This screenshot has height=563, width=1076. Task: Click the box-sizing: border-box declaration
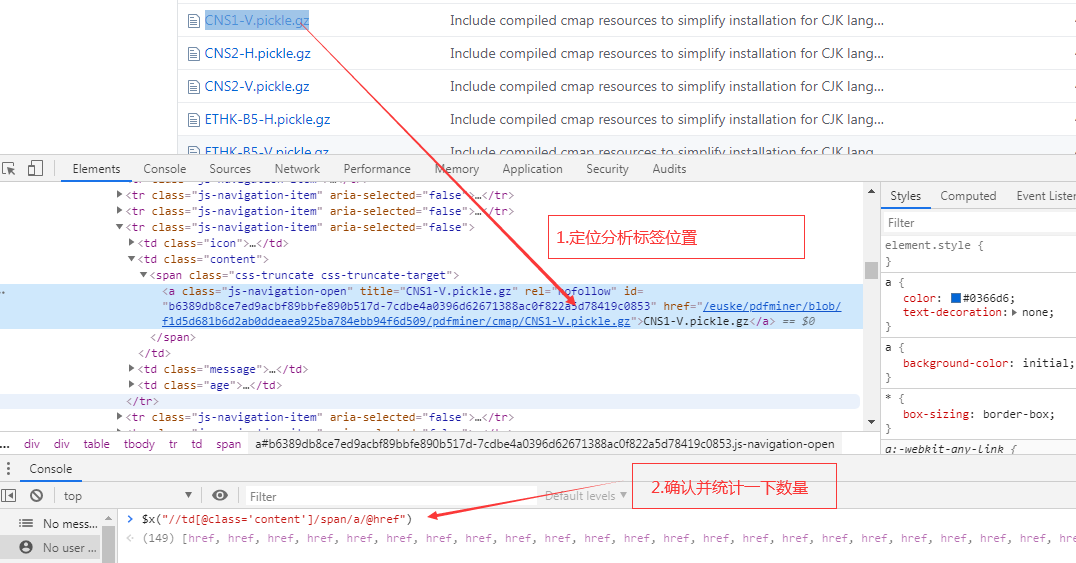click(x=979, y=414)
